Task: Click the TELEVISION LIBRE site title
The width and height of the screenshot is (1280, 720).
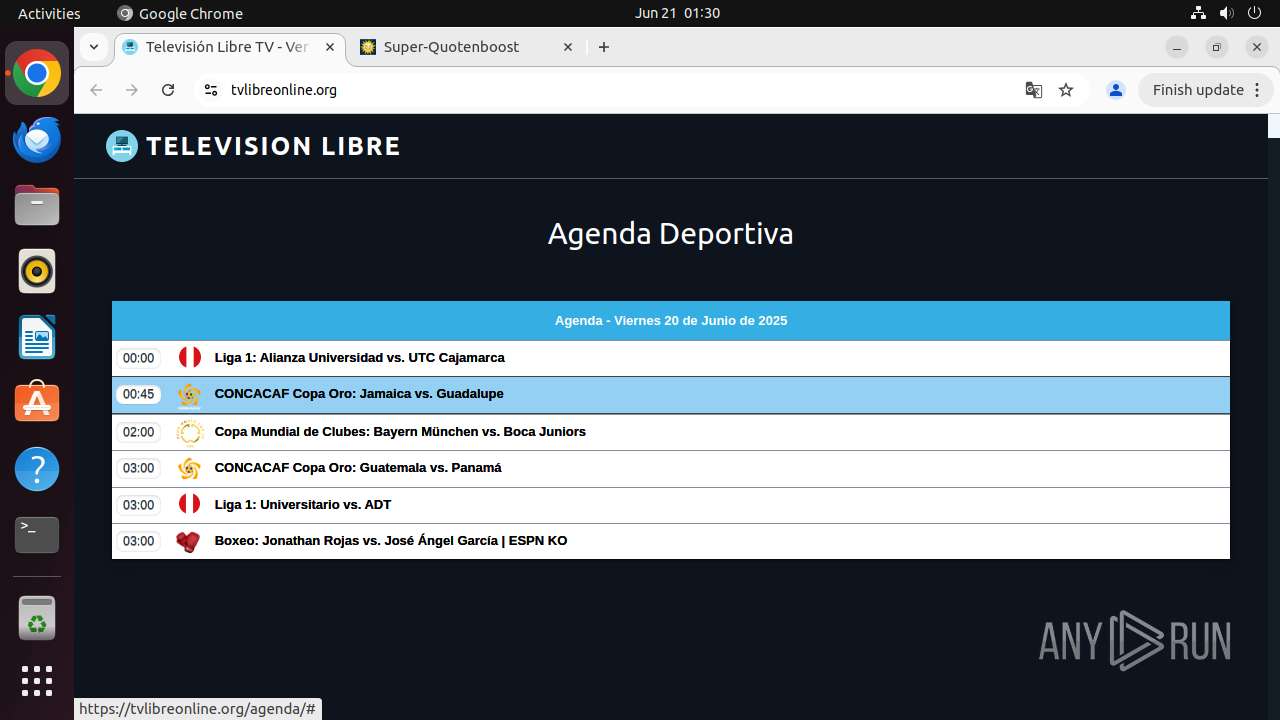Action: pyautogui.click(x=273, y=146)
